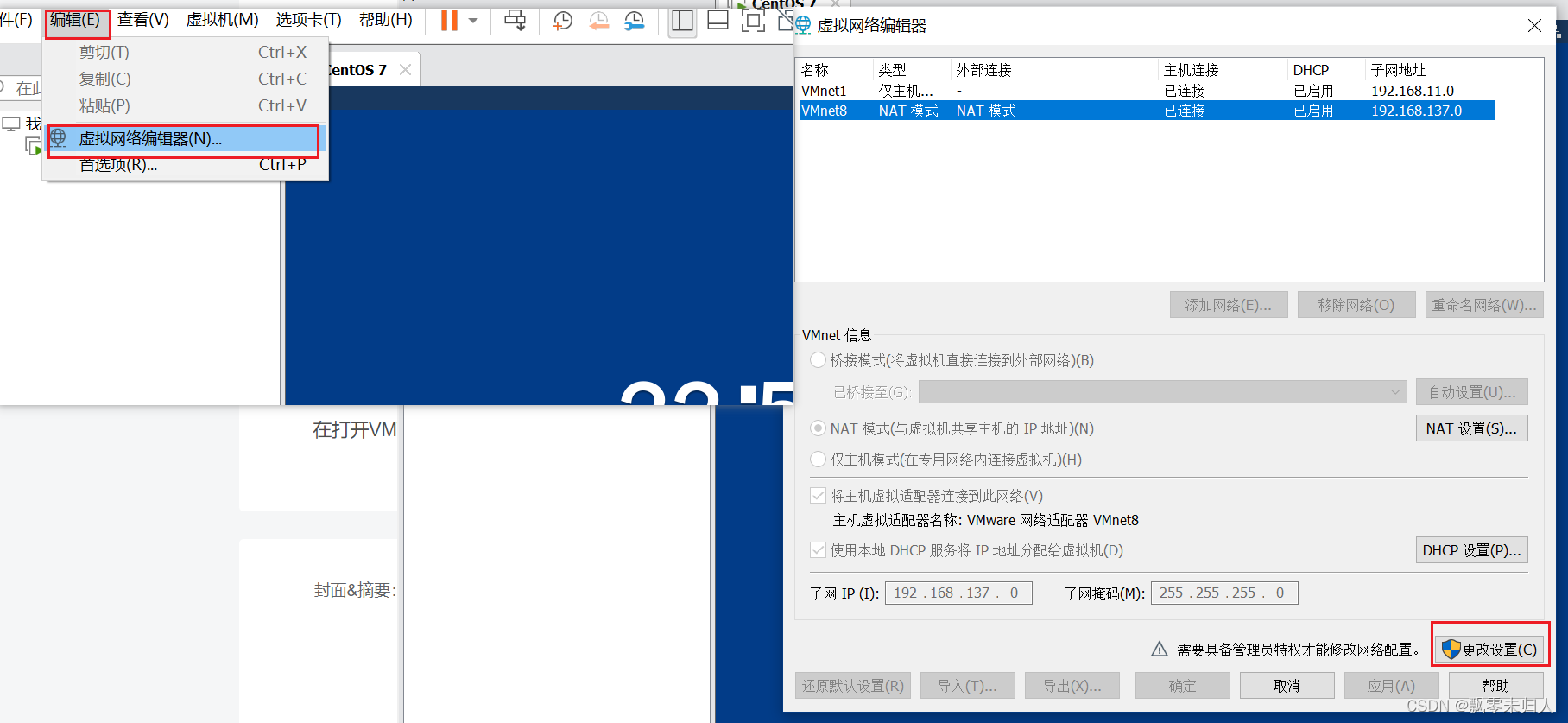Click the globe icon in Virtual Network Editor title
This screenshot has width=1568, height=723.
803,25
